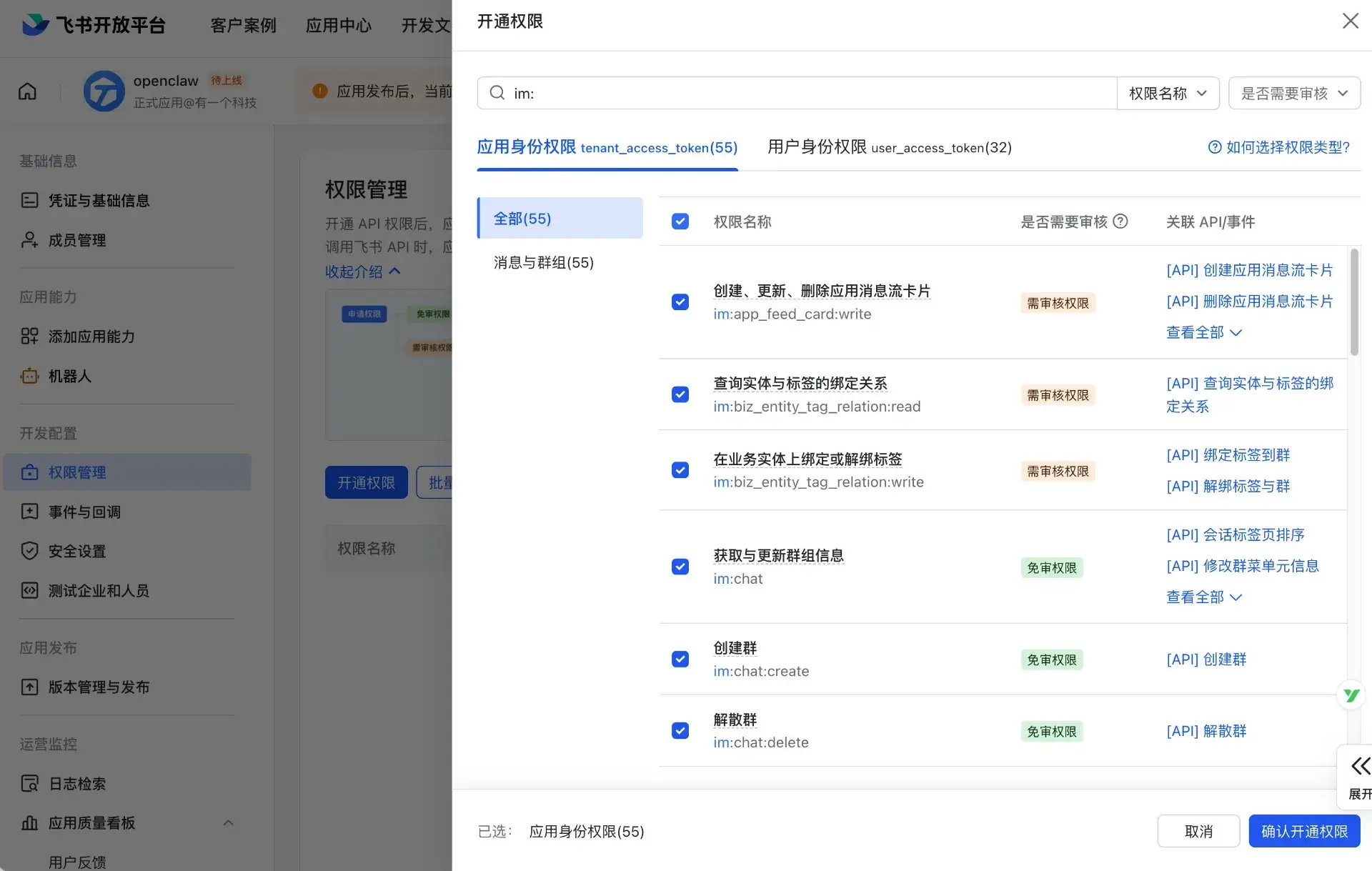1372x871 pixels.
Task: Toggle the select-all checkbox in table header
Action: 680,222
